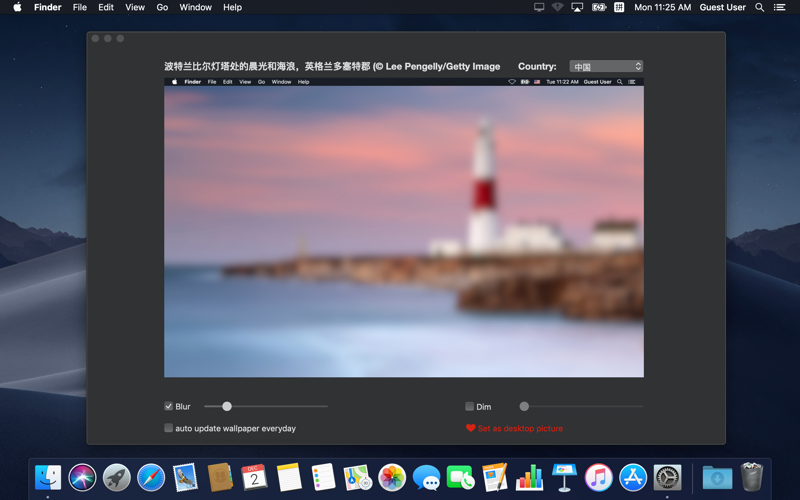Click the blurred lighthouse wallpaper preview
800x500 pixels.
pyautogui.click(x=404, y=228)
